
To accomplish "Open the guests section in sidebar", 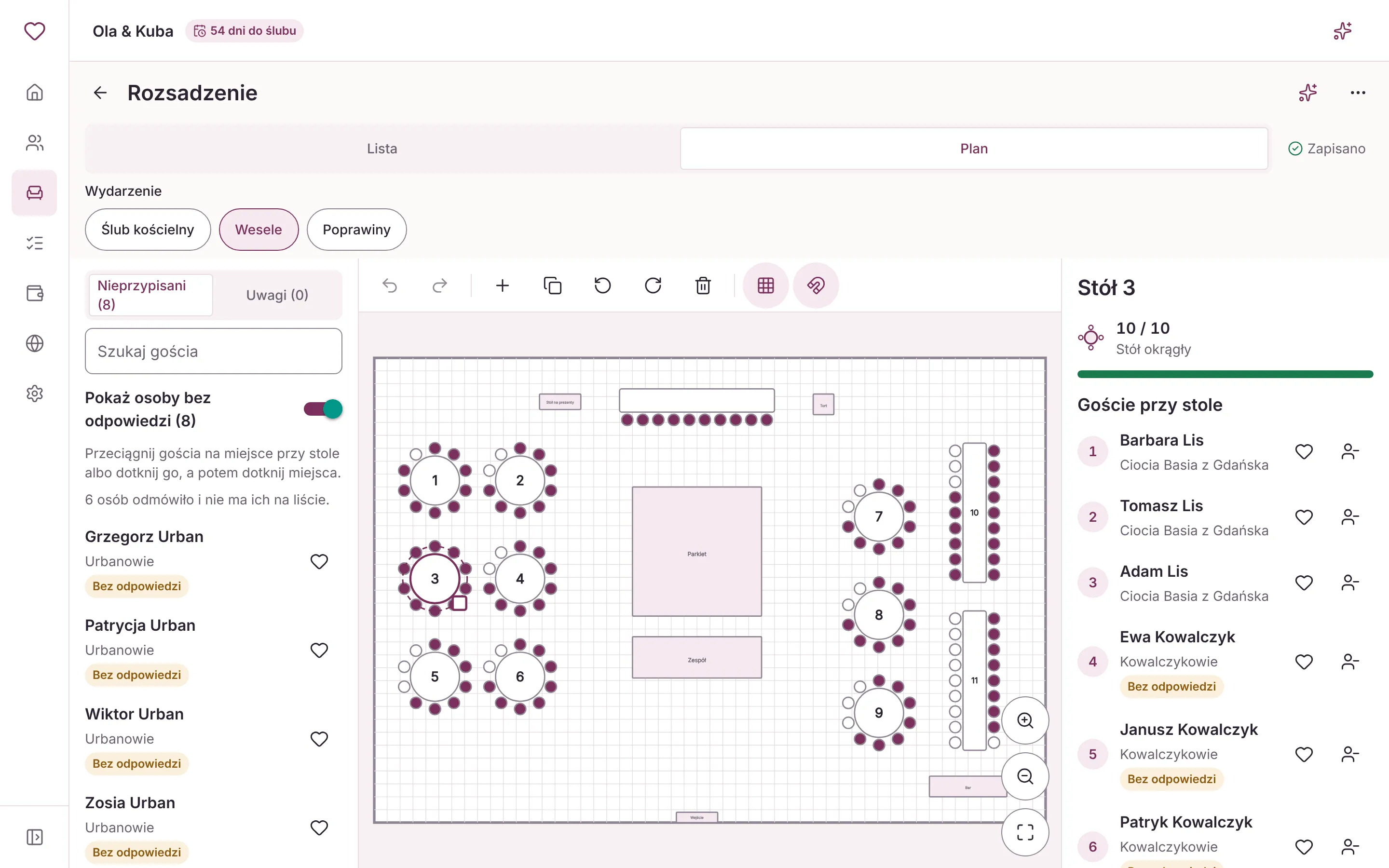I will (x=34, y=143).
